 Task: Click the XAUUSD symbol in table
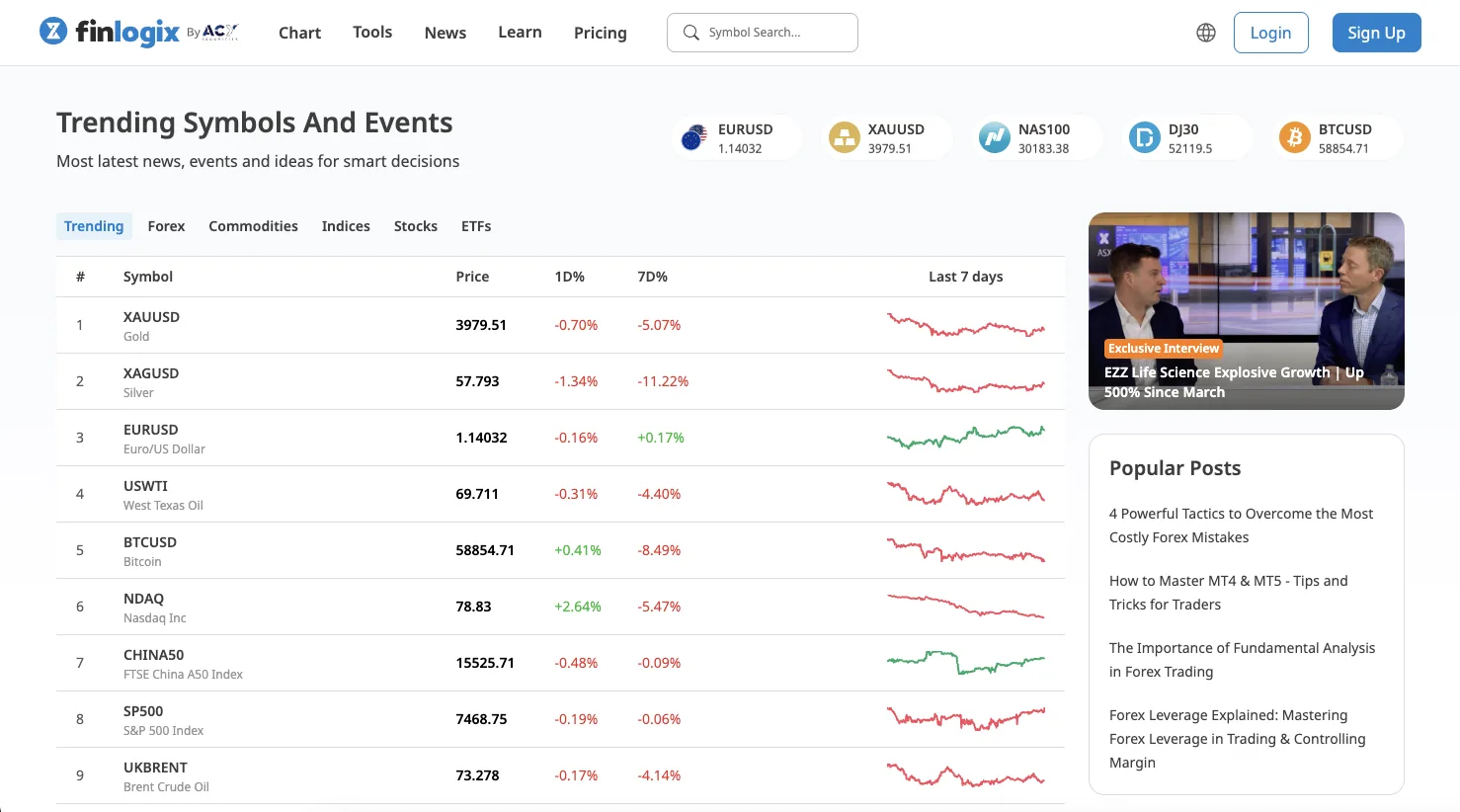pos(151,317)
